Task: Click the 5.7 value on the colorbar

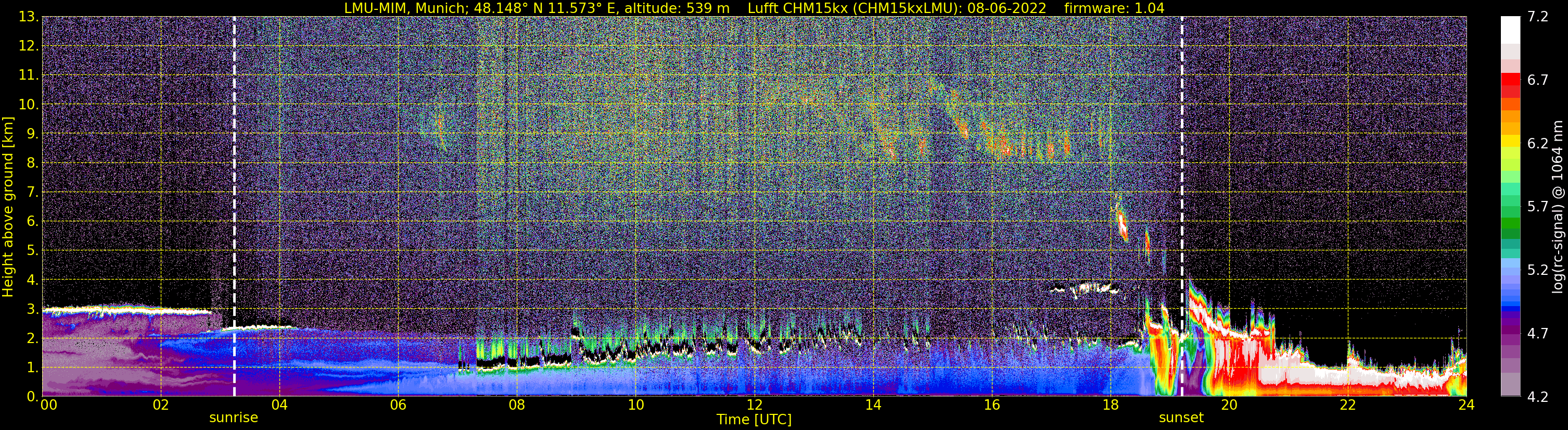Action: 1538,207
